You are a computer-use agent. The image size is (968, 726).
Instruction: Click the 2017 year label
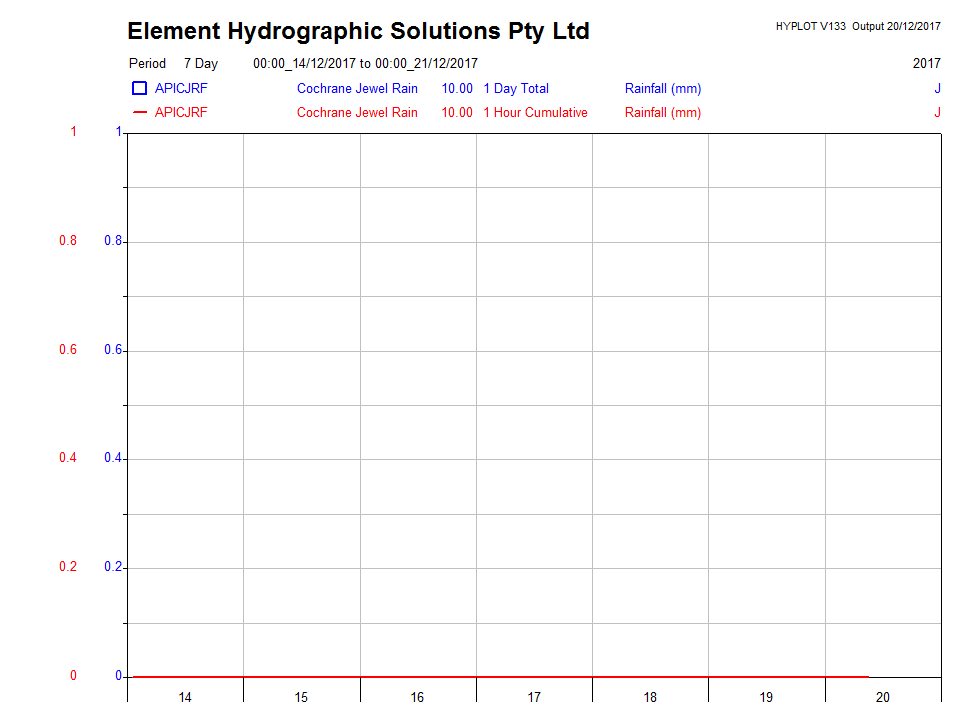tap(926, 64)
